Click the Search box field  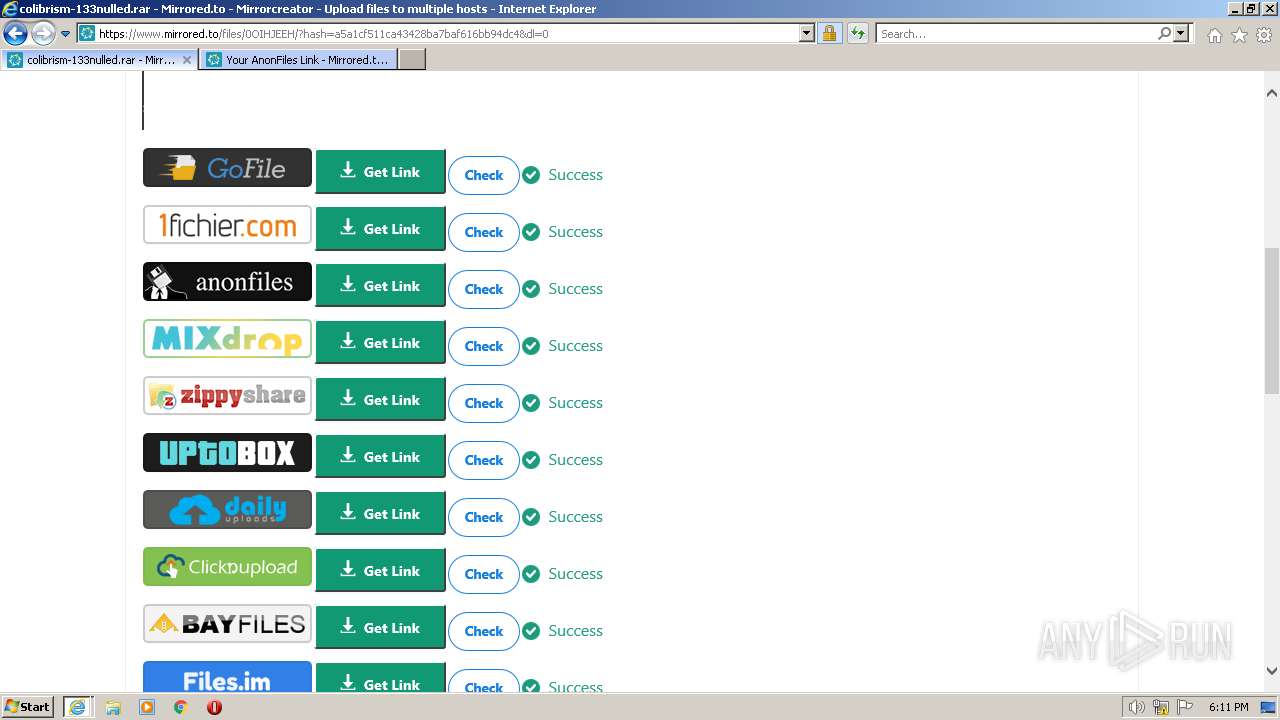point(1016,33)
